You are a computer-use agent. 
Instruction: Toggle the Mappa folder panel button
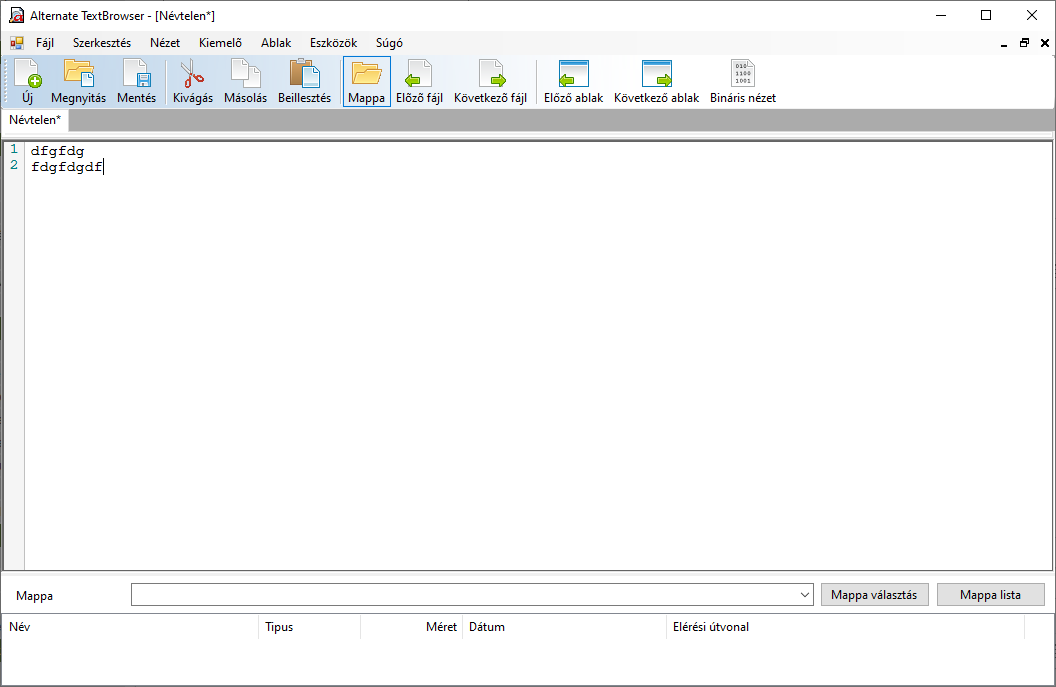(366, 81)
